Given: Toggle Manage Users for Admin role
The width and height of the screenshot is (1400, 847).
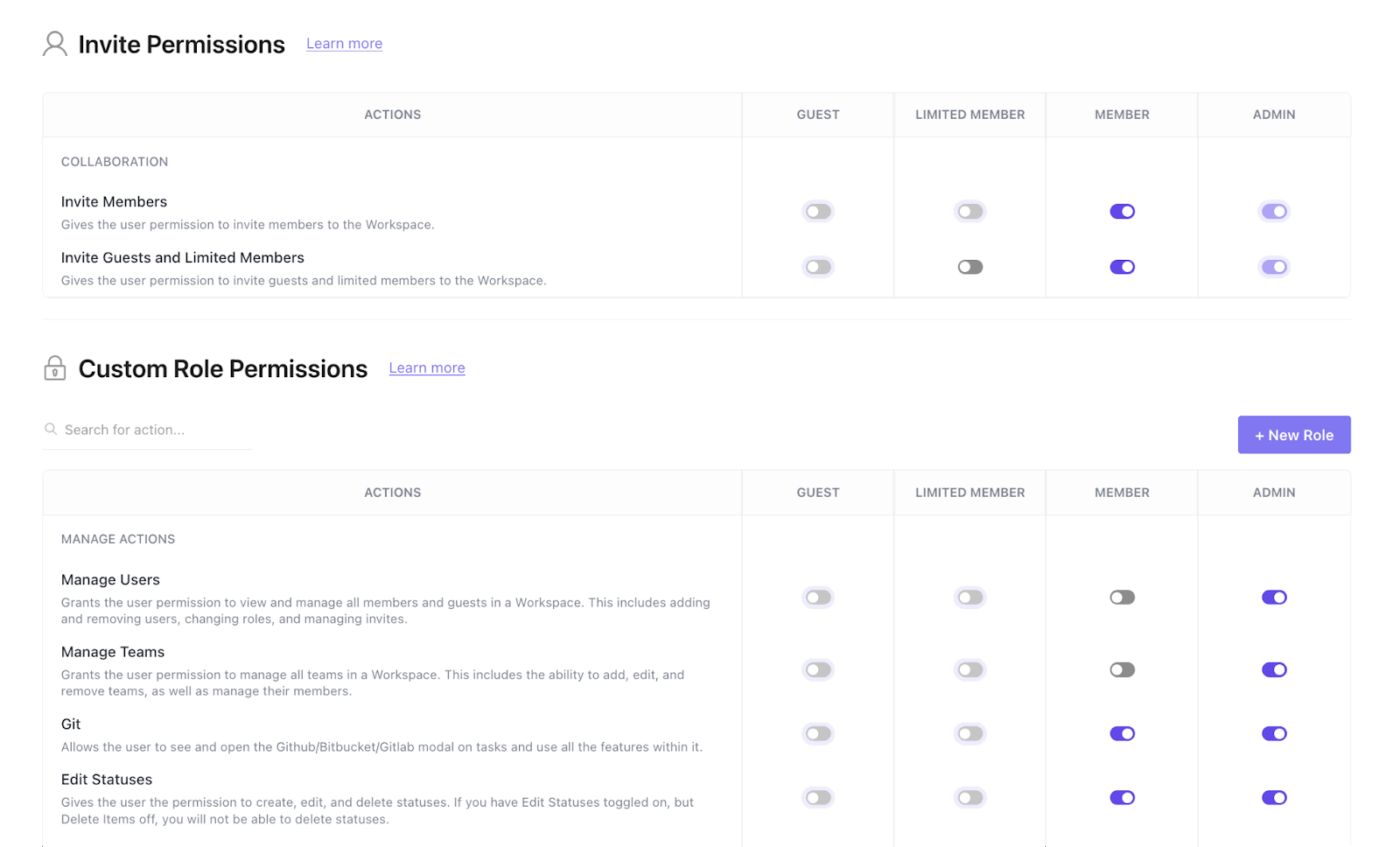Looking at the screenshot, I should 1274,597.
